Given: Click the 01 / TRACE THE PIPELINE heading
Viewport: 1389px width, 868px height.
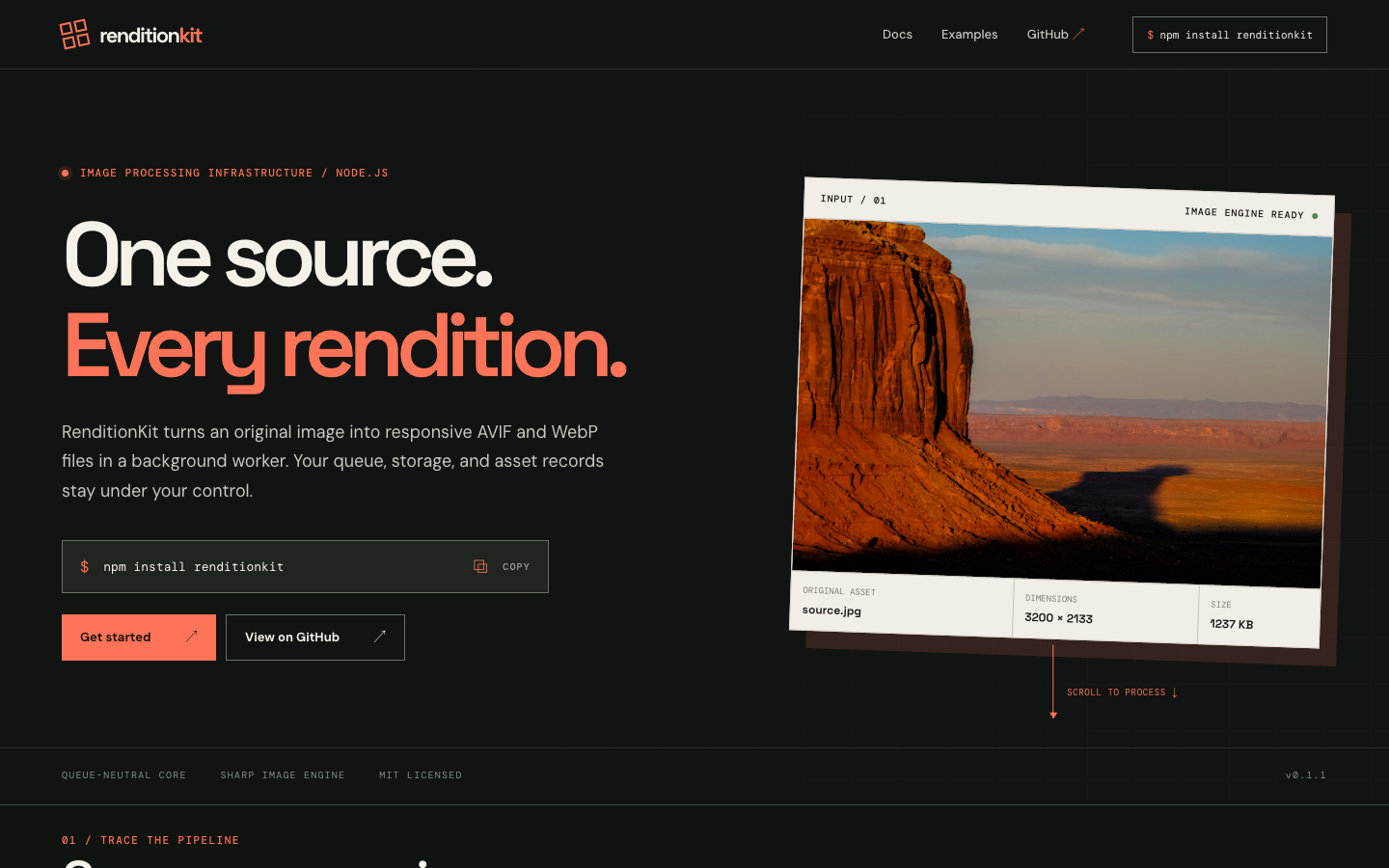Looking at the screenshot, I should point(150,841).
